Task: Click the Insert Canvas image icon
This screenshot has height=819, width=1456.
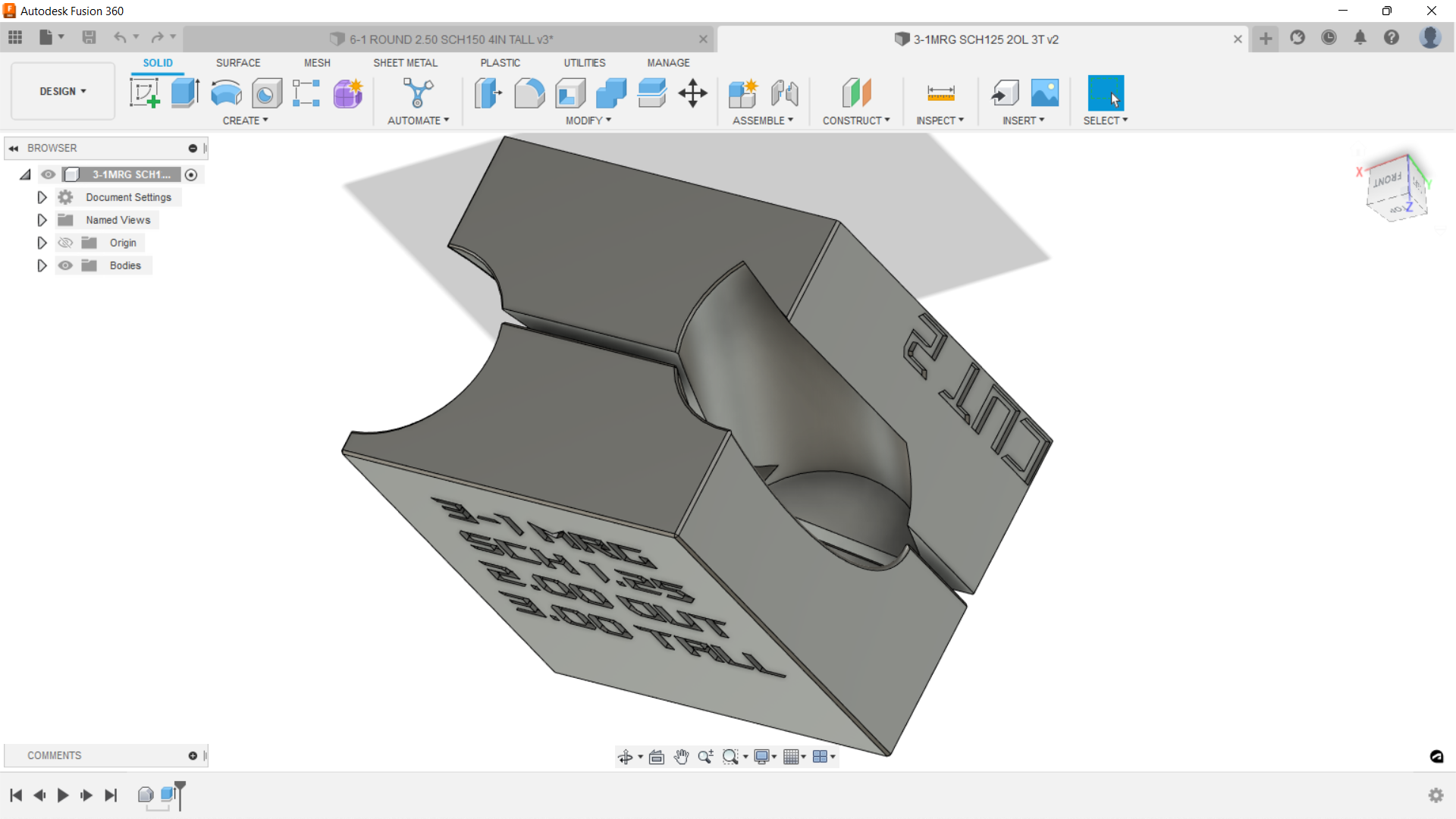Action: pyautogui.click(x=1044, y=93)
